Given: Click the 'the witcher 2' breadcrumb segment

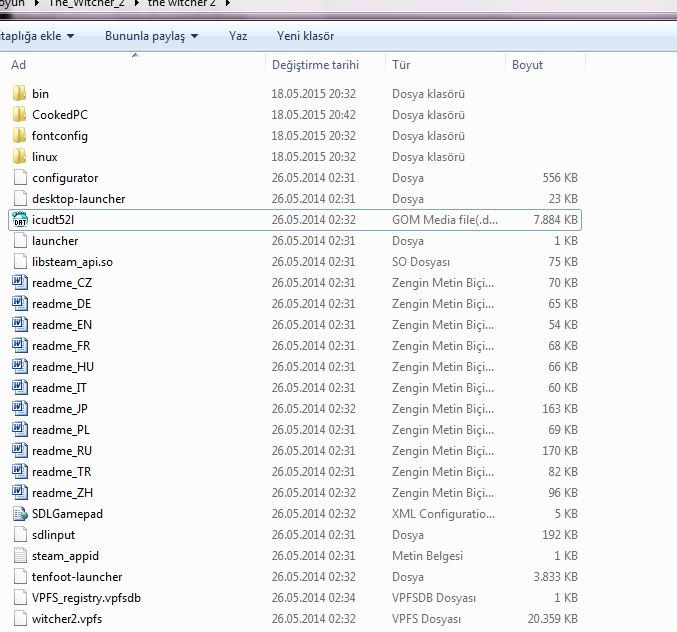Looking at the screenshot, I should point(181,3).
